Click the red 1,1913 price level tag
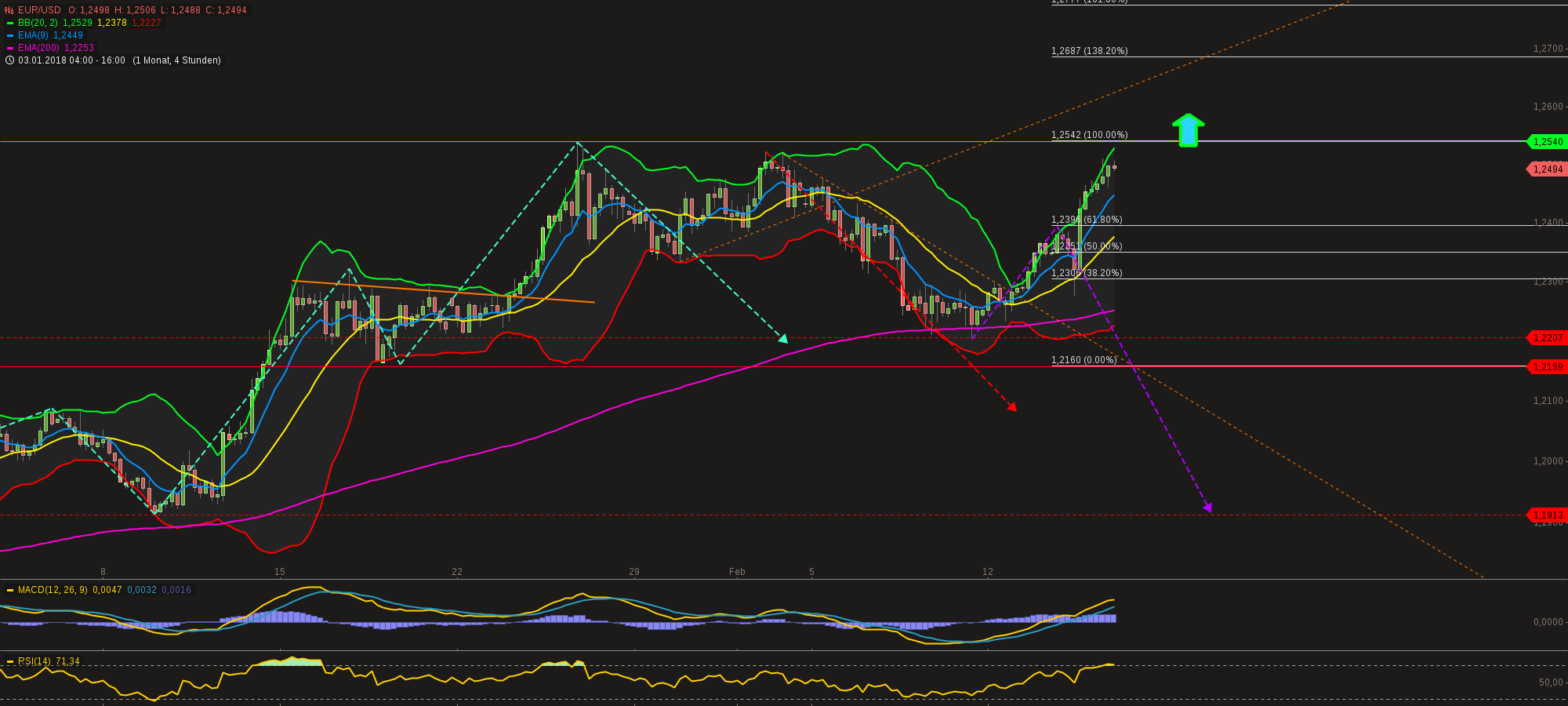The width and height of the screenshot is (1568, 706). (1546, 515)
